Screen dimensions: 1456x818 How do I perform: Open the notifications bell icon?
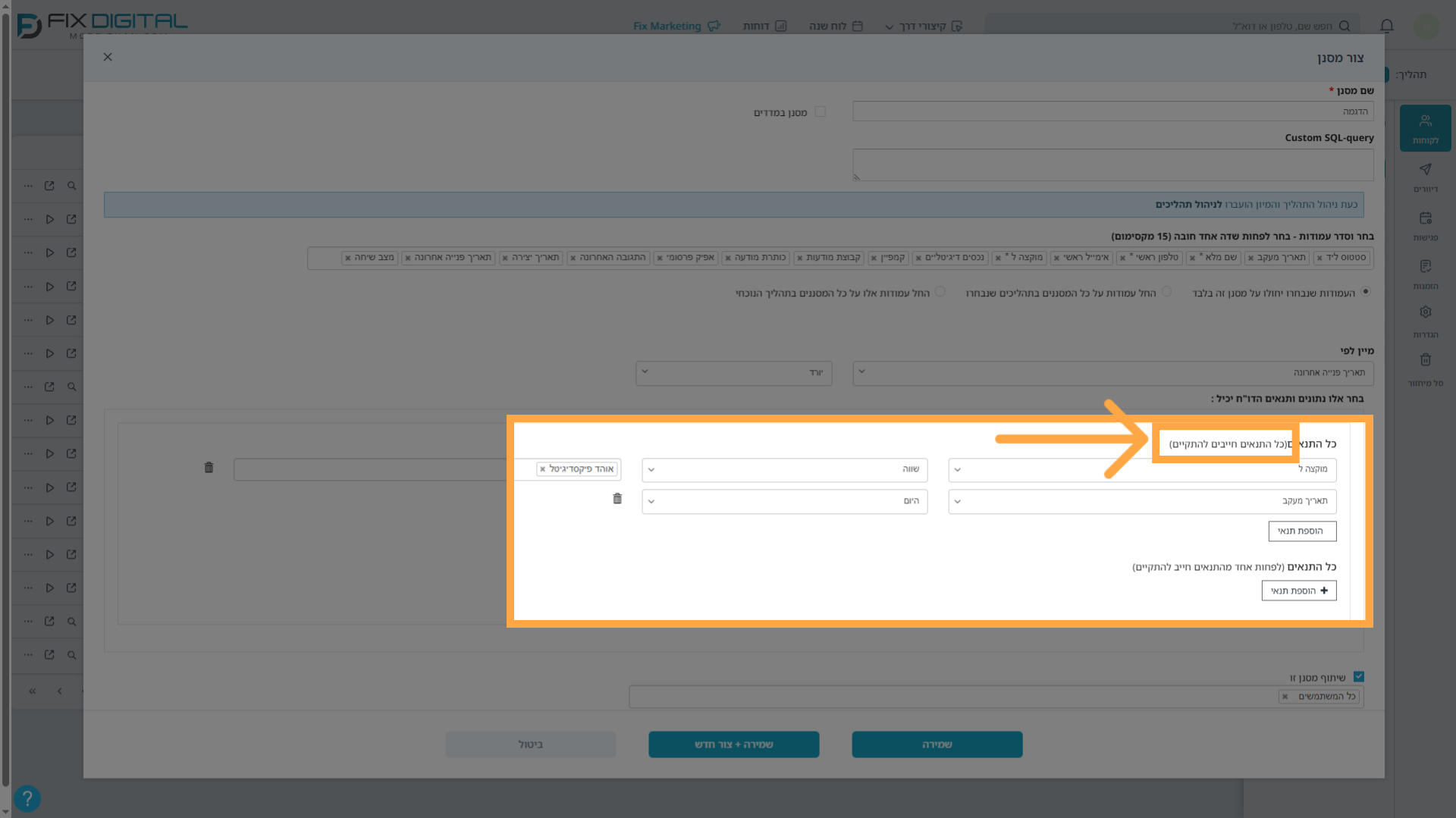[1387, 26]
